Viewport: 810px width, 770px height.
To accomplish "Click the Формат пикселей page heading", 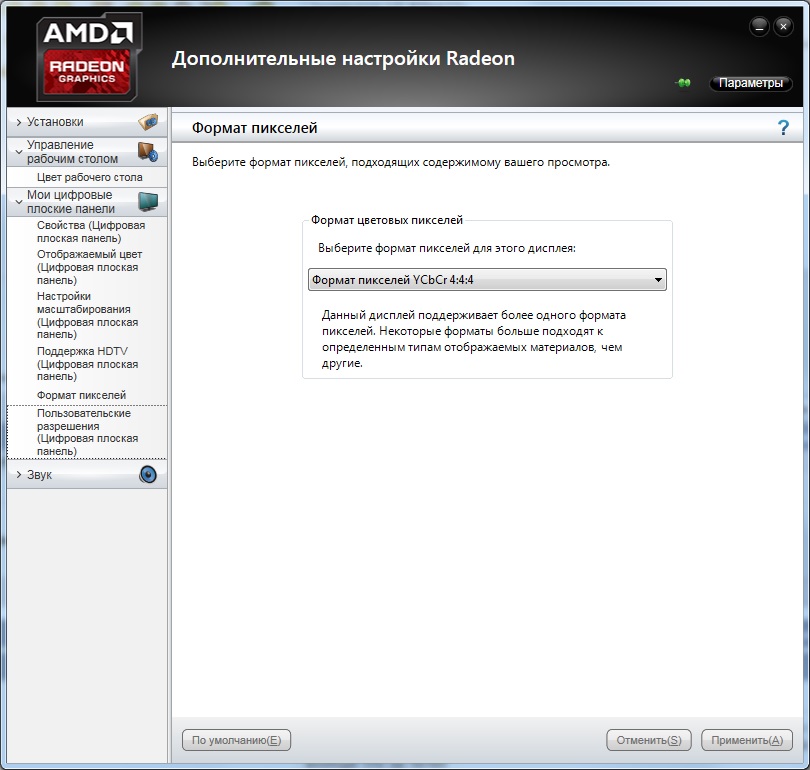I will [255, 128].
